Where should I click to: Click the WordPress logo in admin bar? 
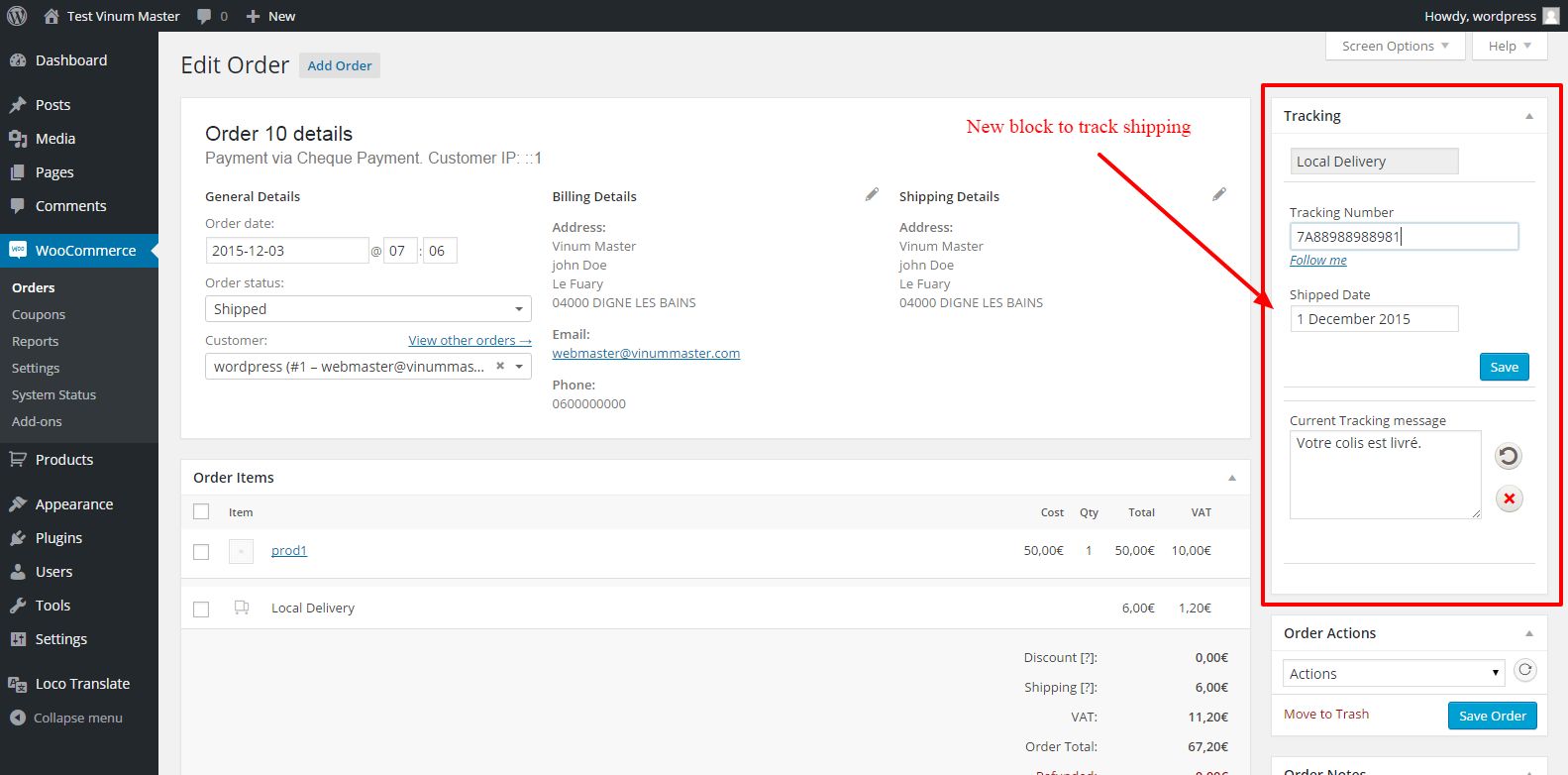(17, 16)
